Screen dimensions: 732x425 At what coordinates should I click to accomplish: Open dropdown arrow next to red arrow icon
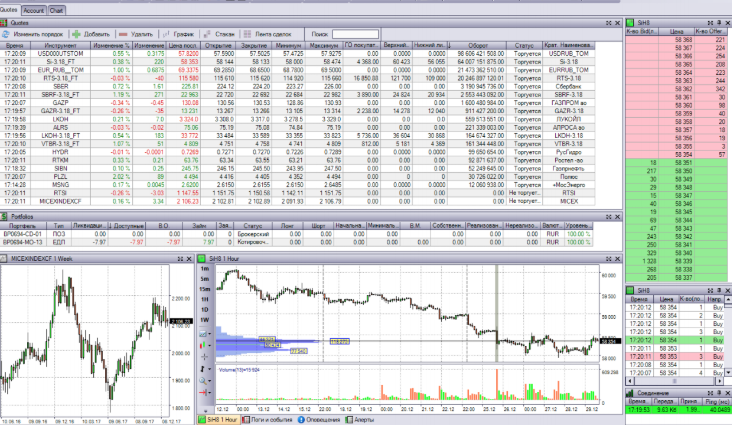pos(210,393)
